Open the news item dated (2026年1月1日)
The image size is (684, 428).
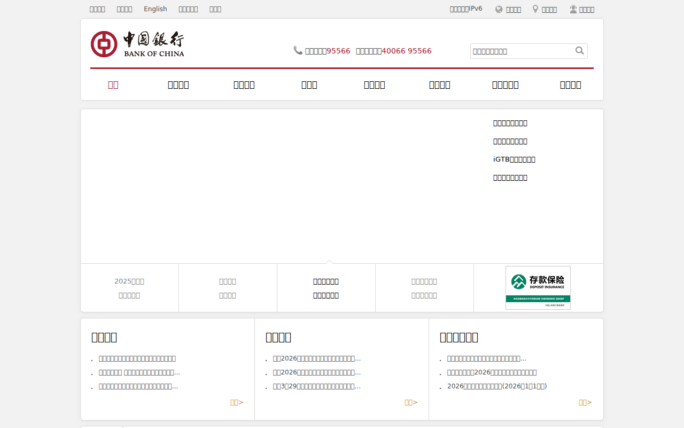[496, 386]
